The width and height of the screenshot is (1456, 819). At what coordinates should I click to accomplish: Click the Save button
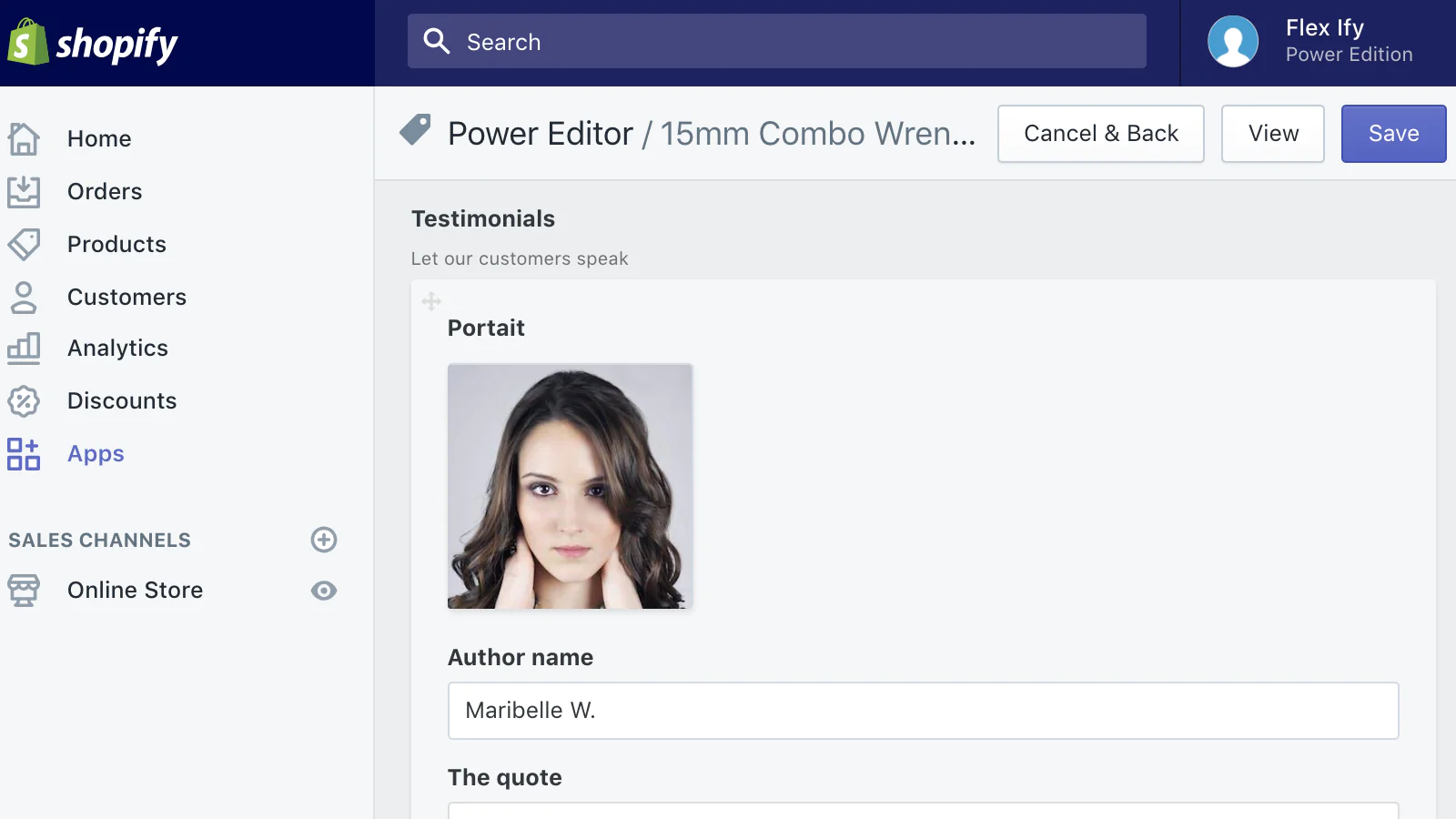(1392, 134)
